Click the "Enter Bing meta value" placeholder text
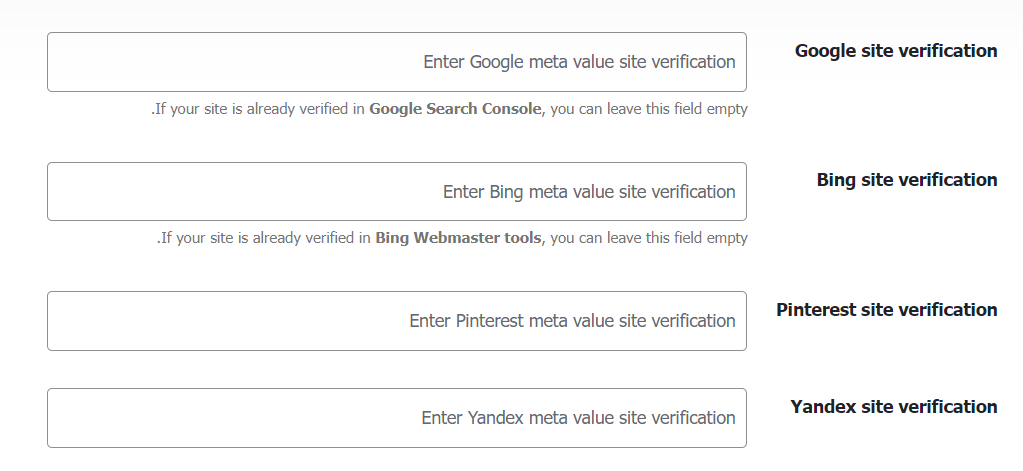The width and height of the screenshot is (1023, 471). pos(589,192)
